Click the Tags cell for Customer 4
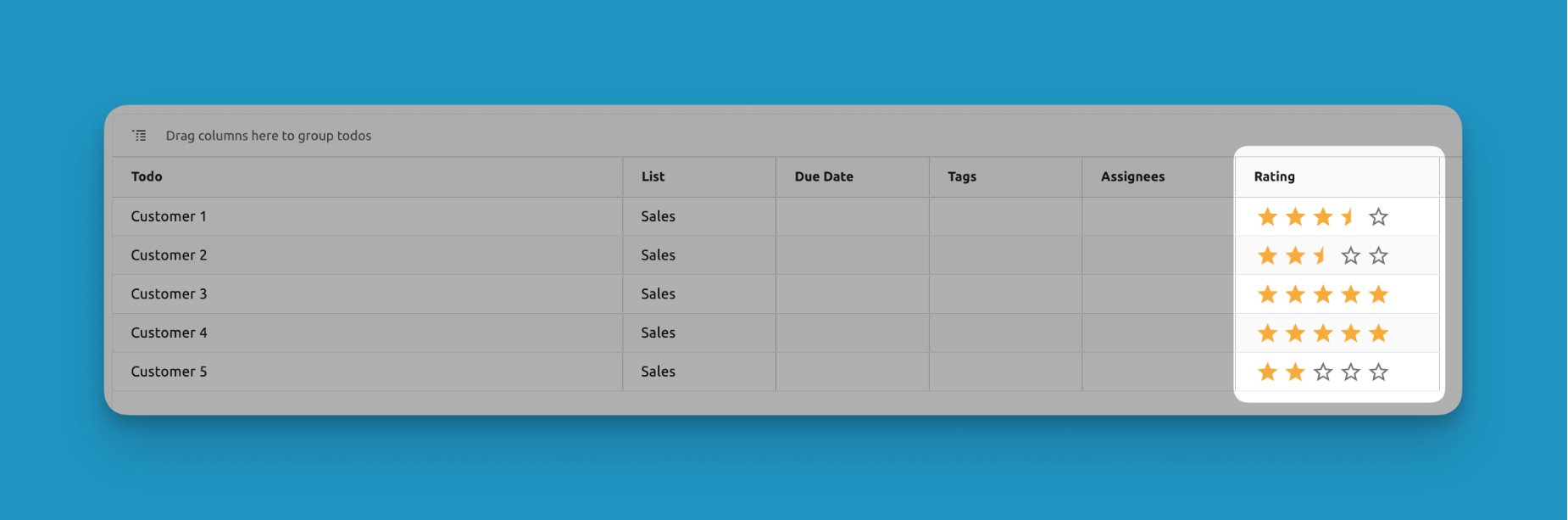The width and height of the screenshot is (1568, 520). click(1005, 333)
